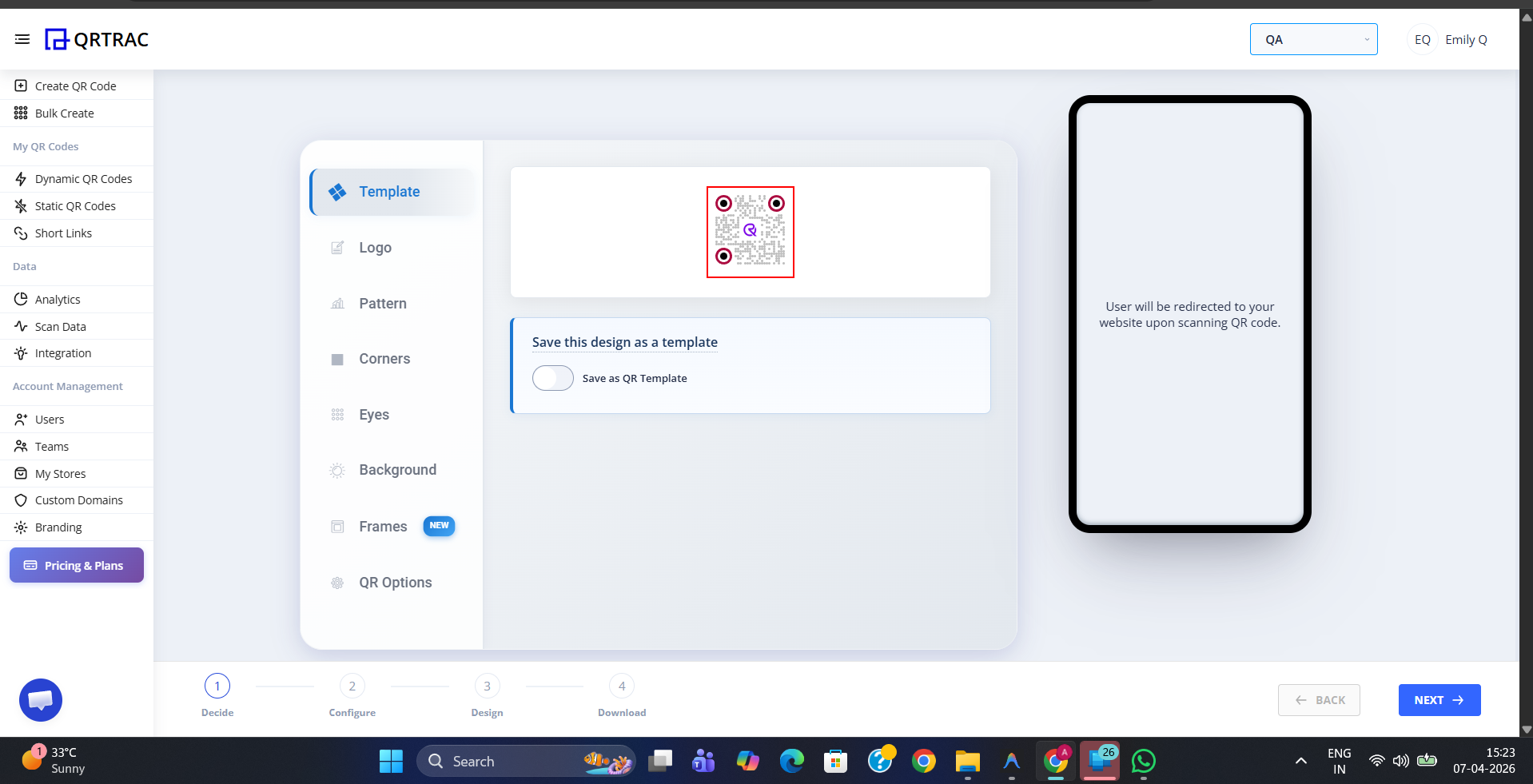Open the Analytics section

(57, 299)
